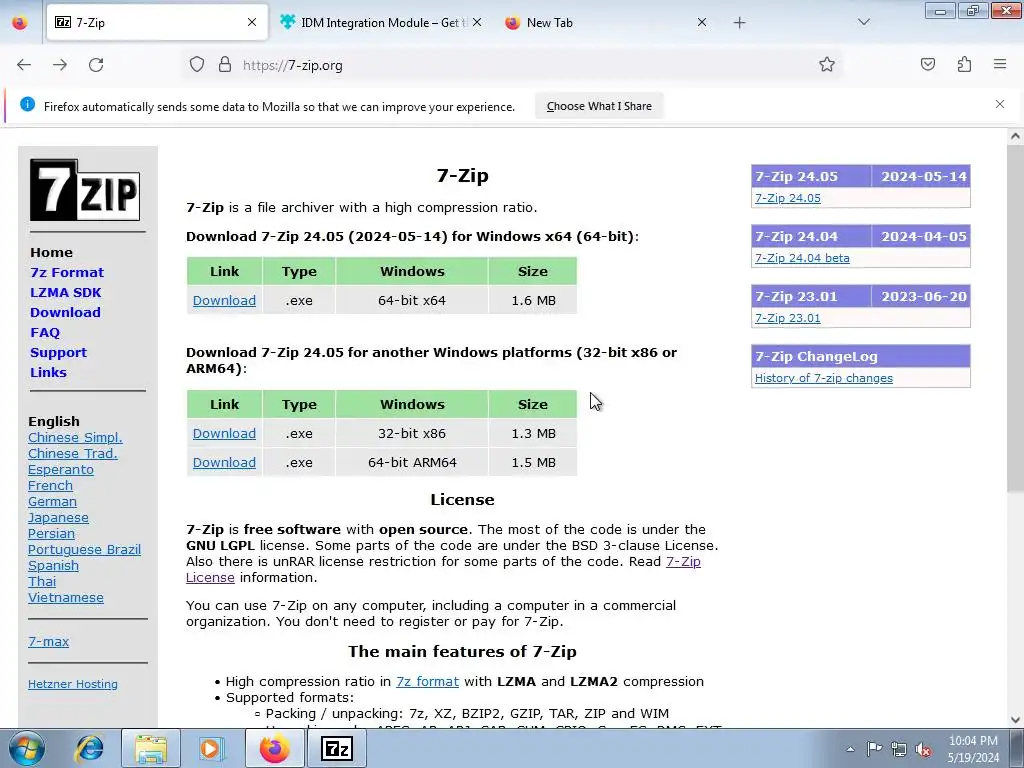Open the 7-Zip 24.04 beta link
The image size is (1024, 768).
tap(802, 258)
